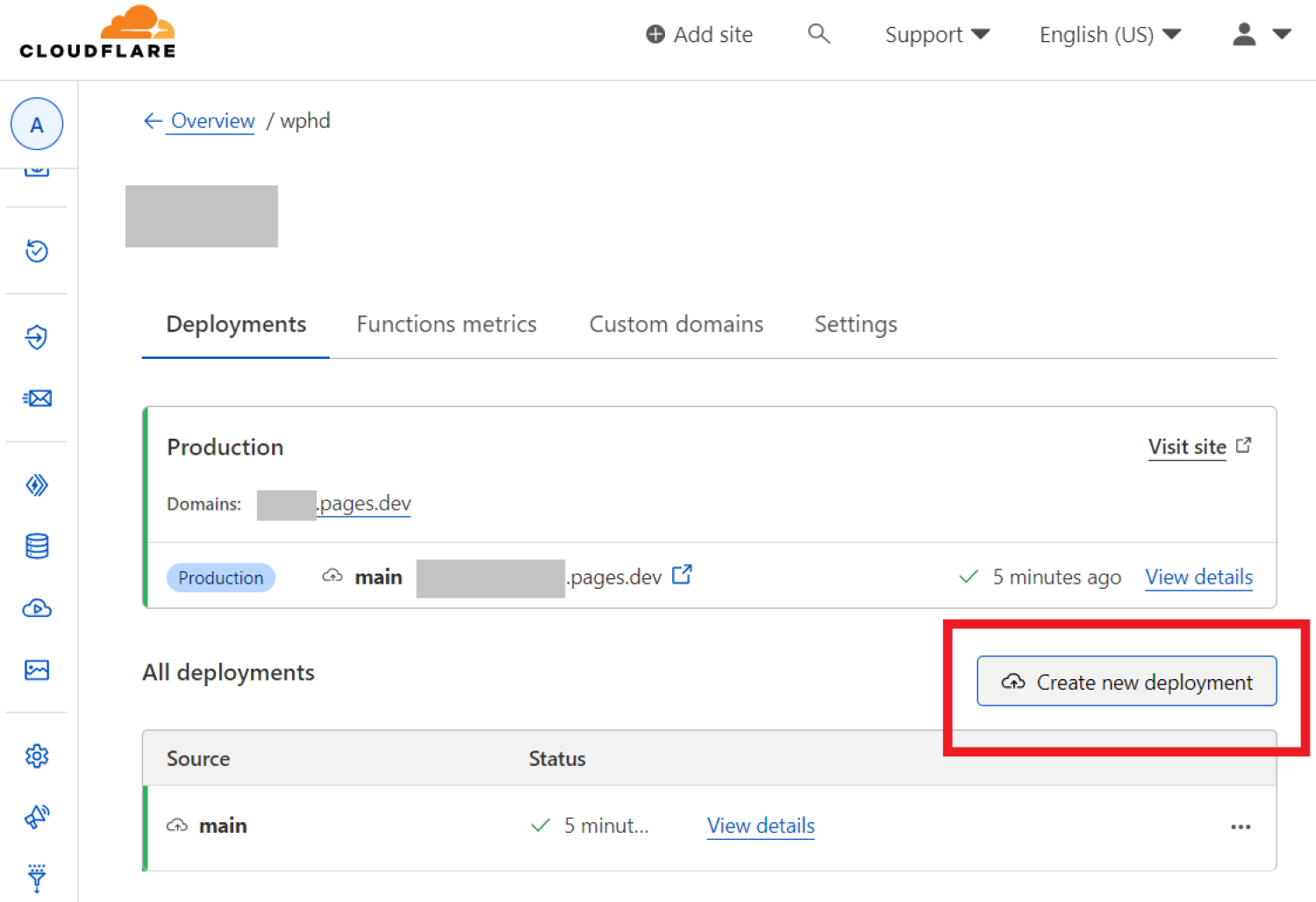Click the account avatar "A" in sidebar

(x=37, y=125)
